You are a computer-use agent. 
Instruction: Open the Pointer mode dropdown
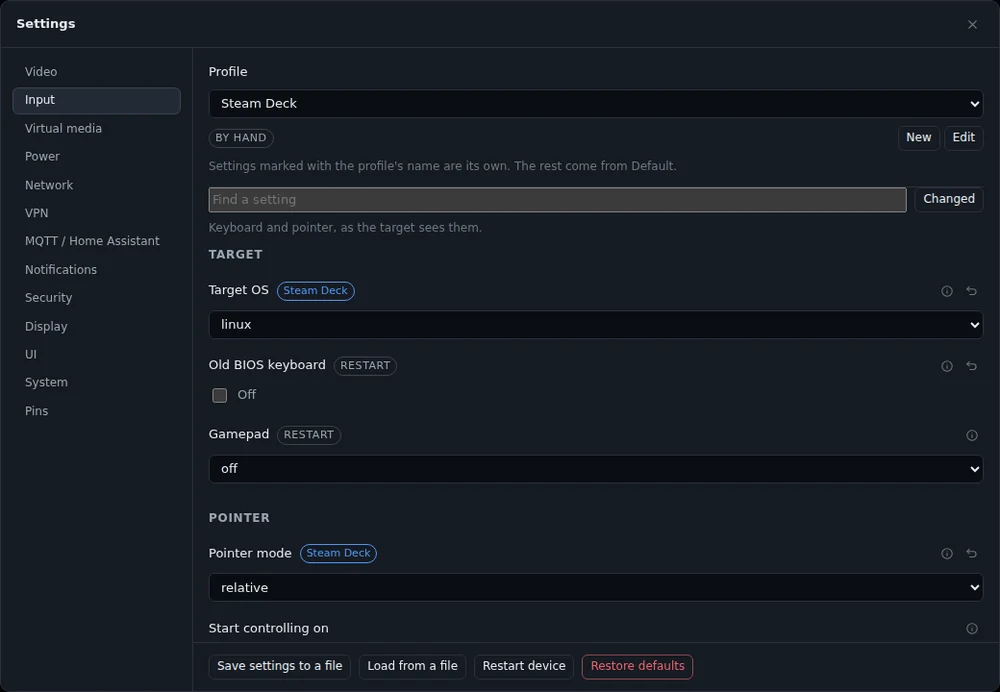[596, 587]
